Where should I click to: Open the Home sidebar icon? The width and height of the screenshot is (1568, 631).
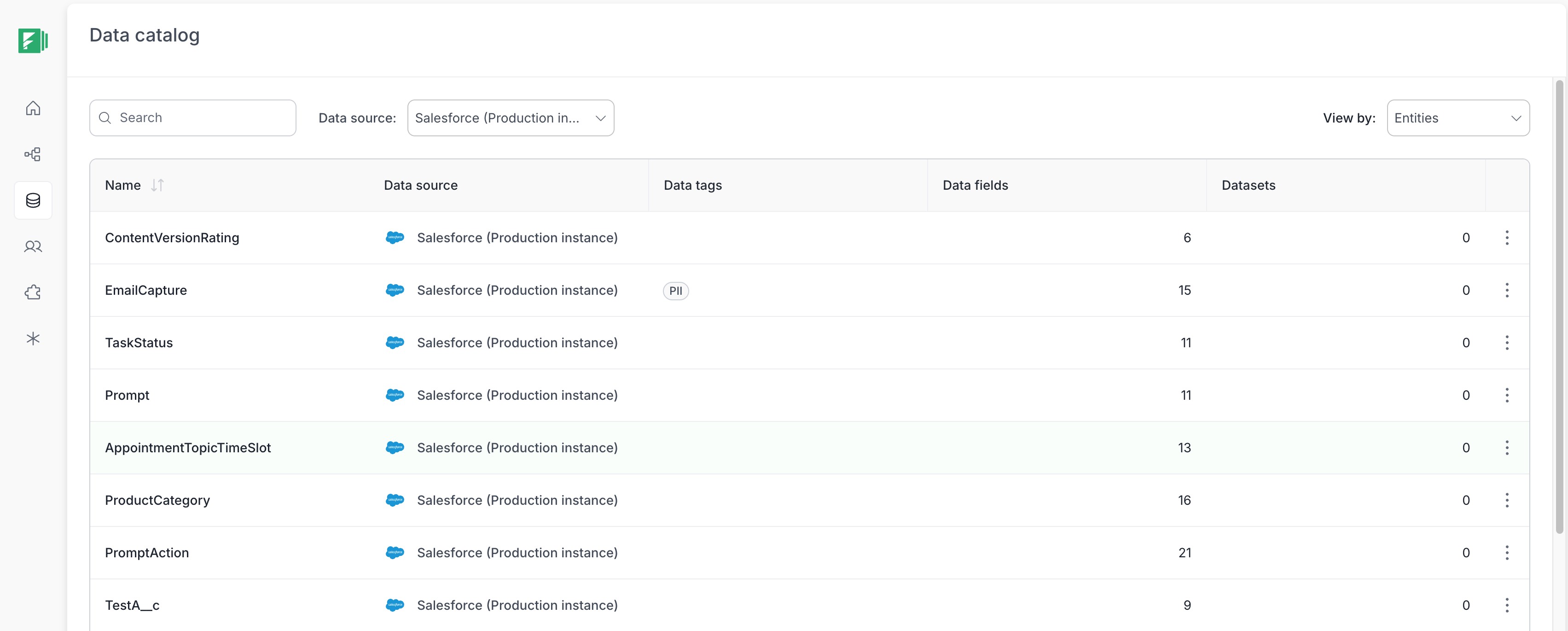(33, 108)
